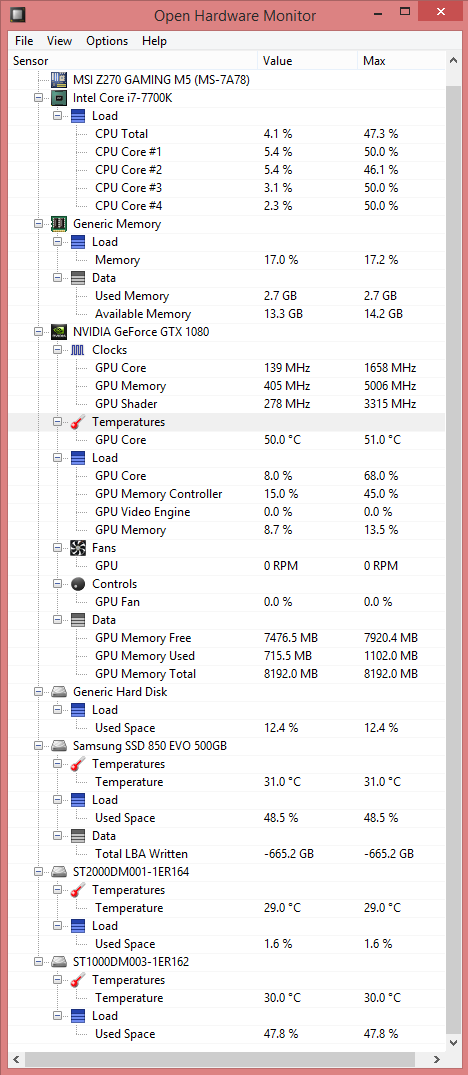Select the GPU Memory Used row
Viewport: 468px width, 1075px height.
point(226,656)
